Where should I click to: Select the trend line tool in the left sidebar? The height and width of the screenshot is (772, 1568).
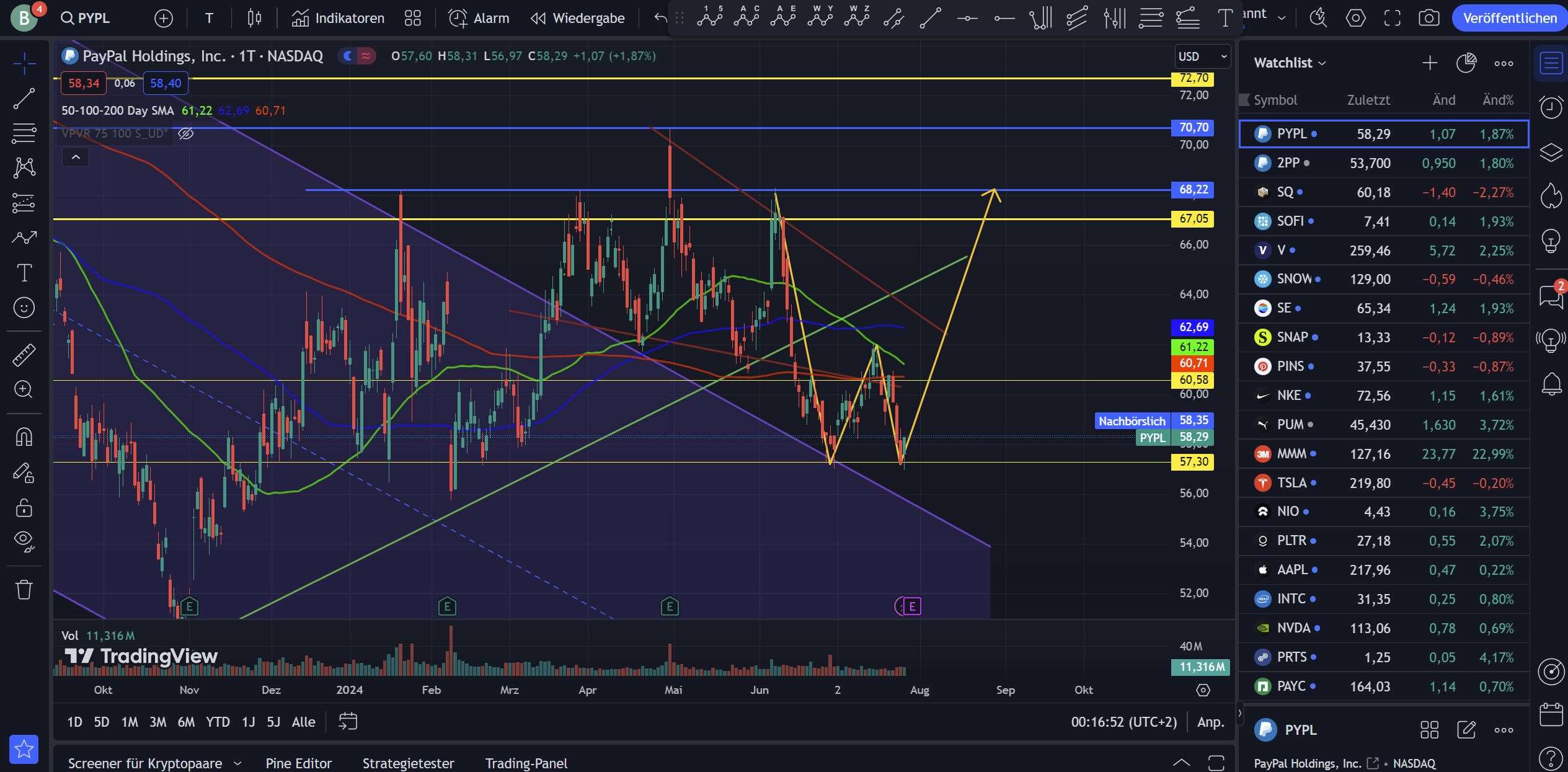click(24, 98)
